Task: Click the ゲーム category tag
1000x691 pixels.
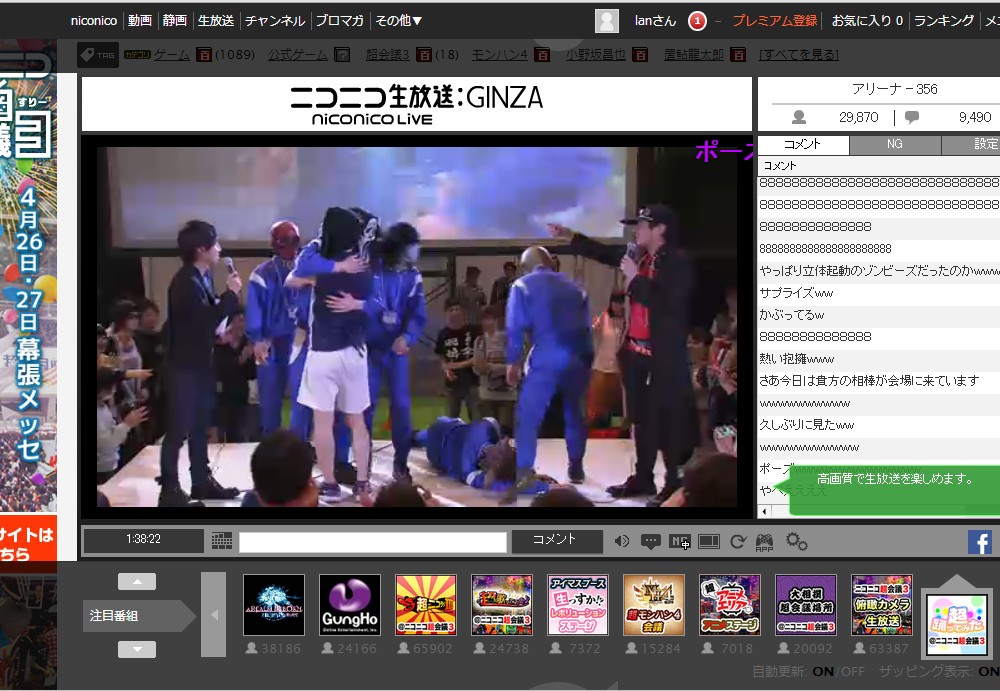Action: [x=172, y=55]
